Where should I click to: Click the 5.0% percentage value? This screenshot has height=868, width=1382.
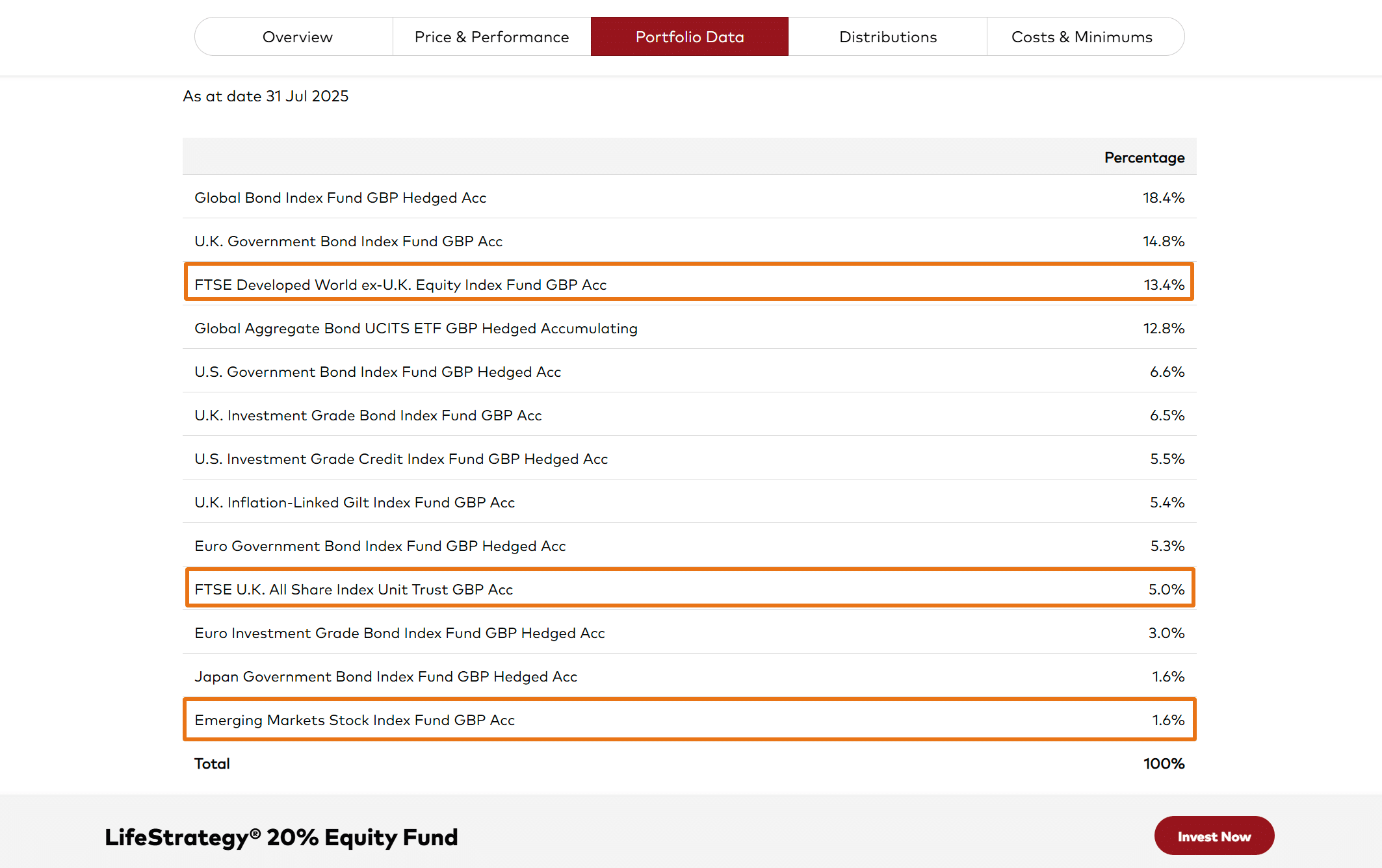1167,589
